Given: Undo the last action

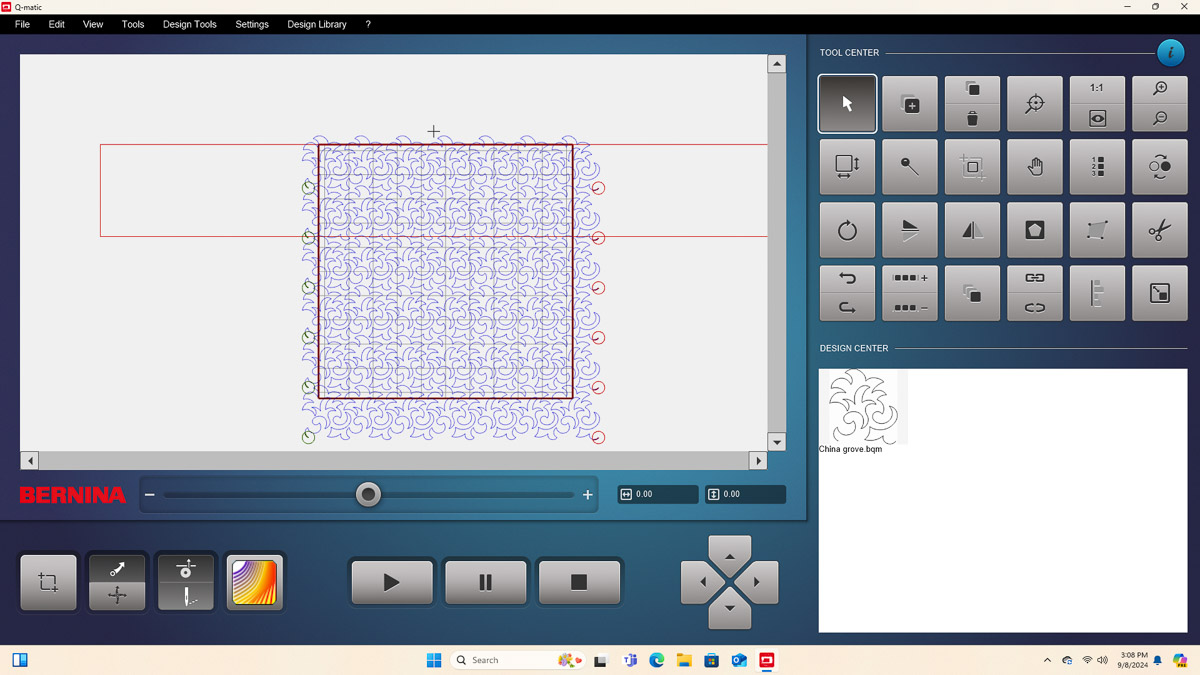Looking at the screenshot, I should (x=847, y=279).
